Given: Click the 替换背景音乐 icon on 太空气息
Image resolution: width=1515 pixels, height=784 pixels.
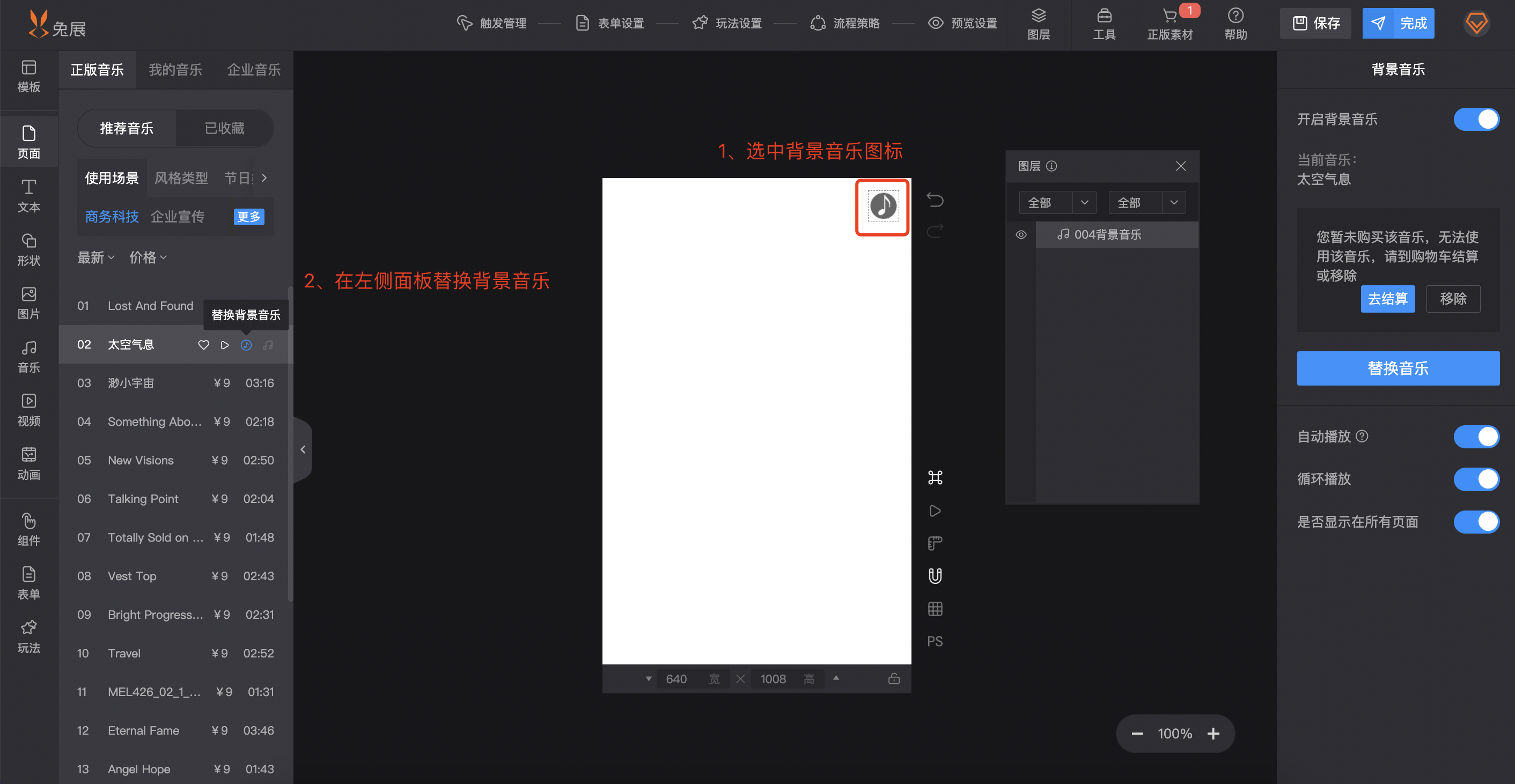Looking at the screenshot, I should [x=246, y=345].
